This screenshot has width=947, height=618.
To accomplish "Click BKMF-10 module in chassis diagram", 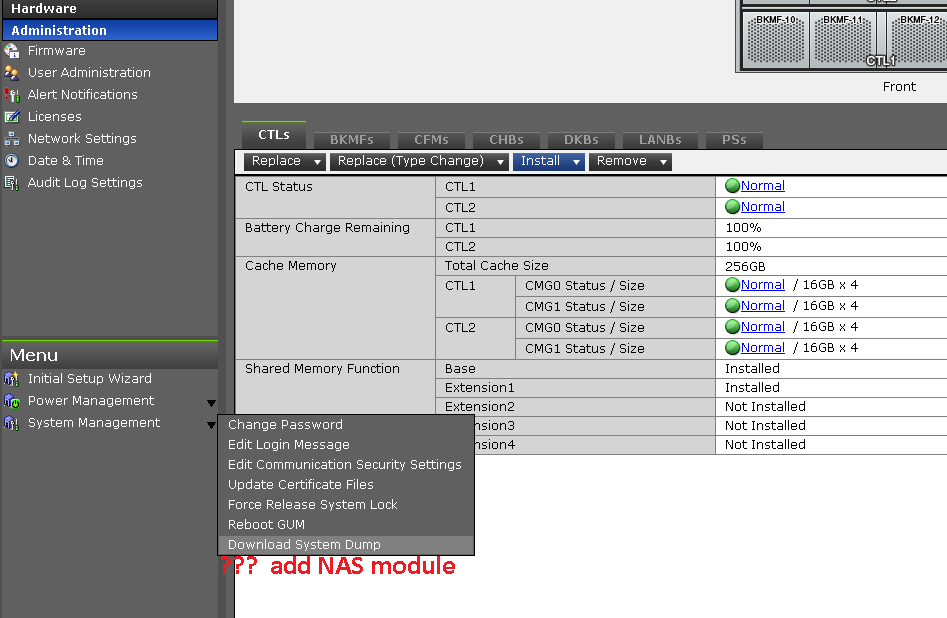I will pyautogui.click(x=775, y=39).
